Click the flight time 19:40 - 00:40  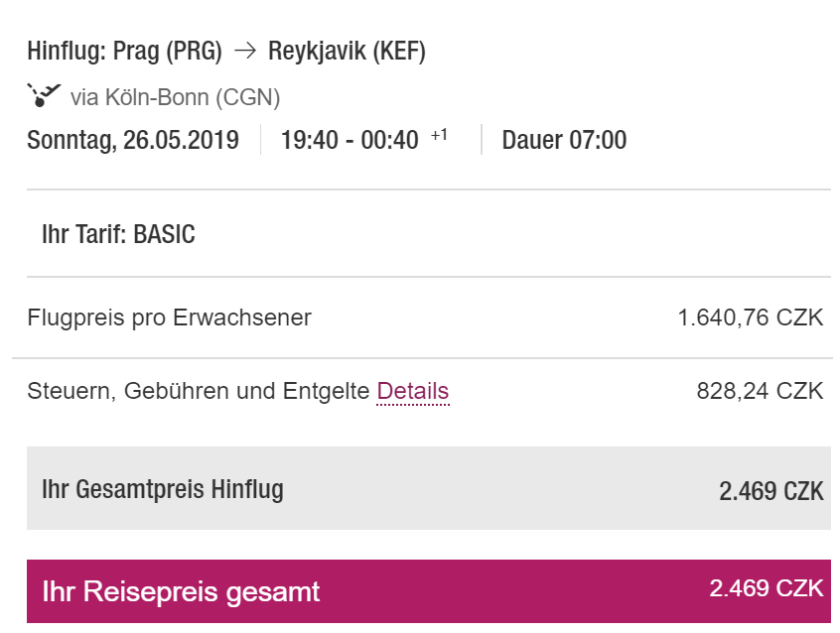pos(349,140)
